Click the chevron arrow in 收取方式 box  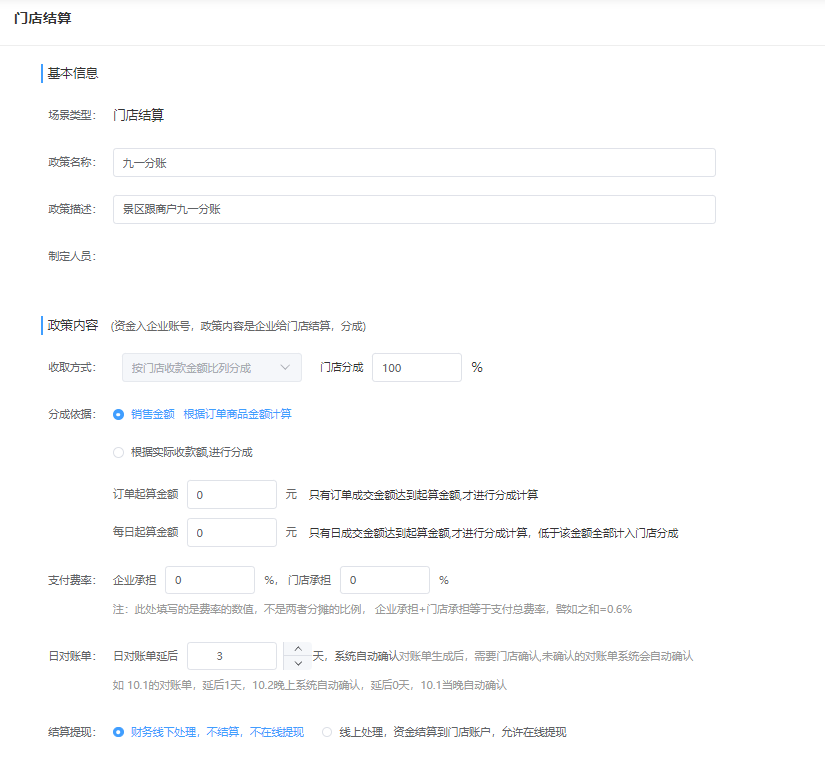click(x=286, y=368)
